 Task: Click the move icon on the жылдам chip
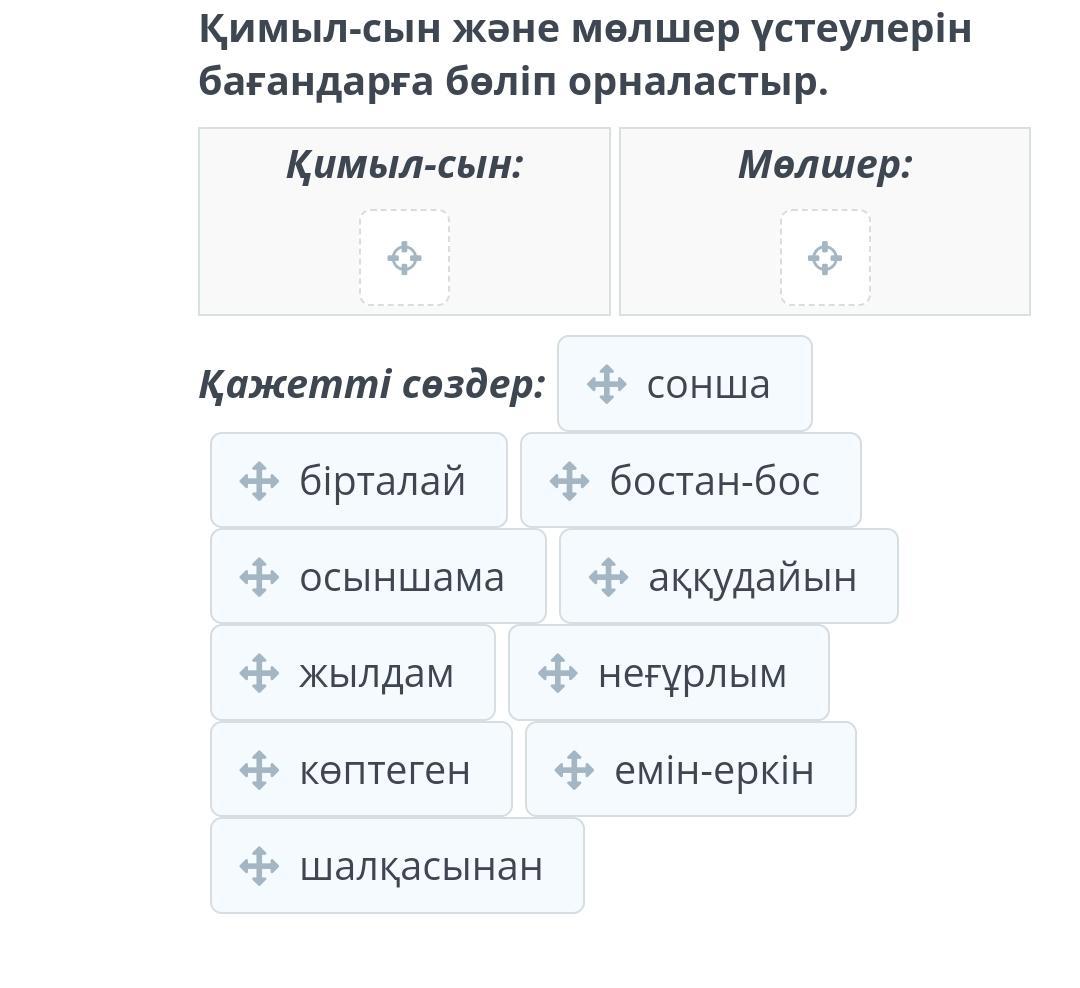click(x=259, y=673)
